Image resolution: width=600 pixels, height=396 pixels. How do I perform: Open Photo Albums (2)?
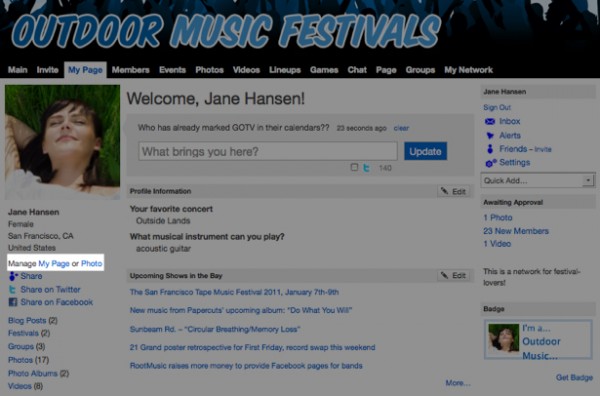(38, 373)
